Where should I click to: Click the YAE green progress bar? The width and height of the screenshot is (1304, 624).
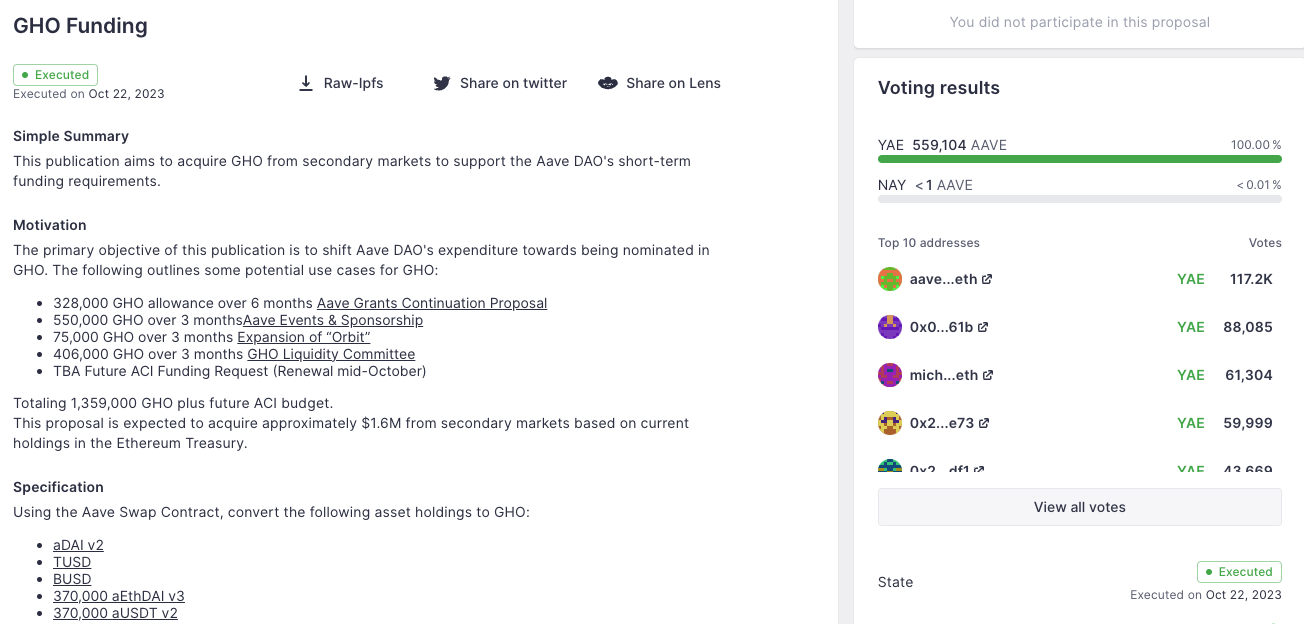1079,159
